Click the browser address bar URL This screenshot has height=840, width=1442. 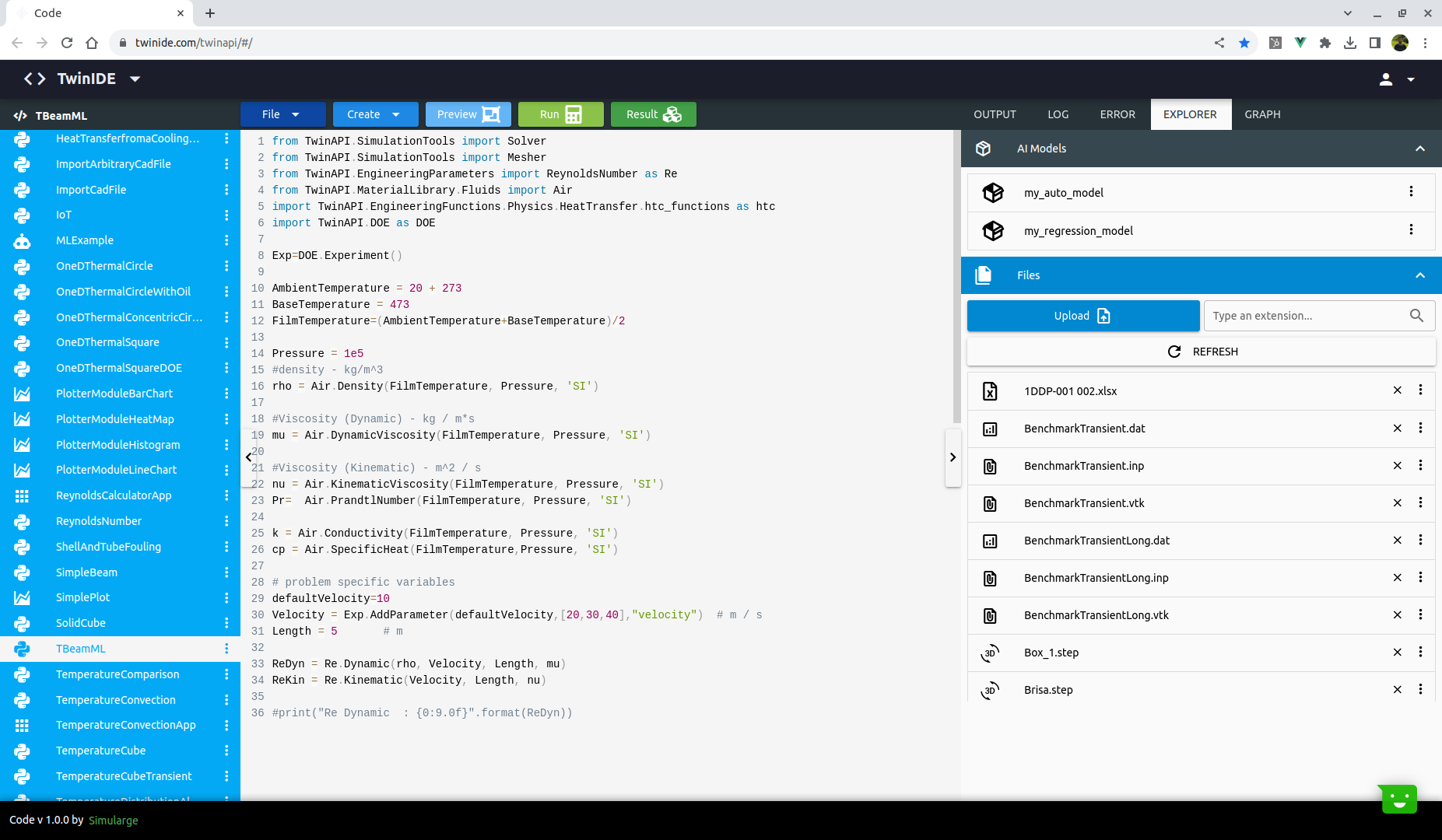194,43
